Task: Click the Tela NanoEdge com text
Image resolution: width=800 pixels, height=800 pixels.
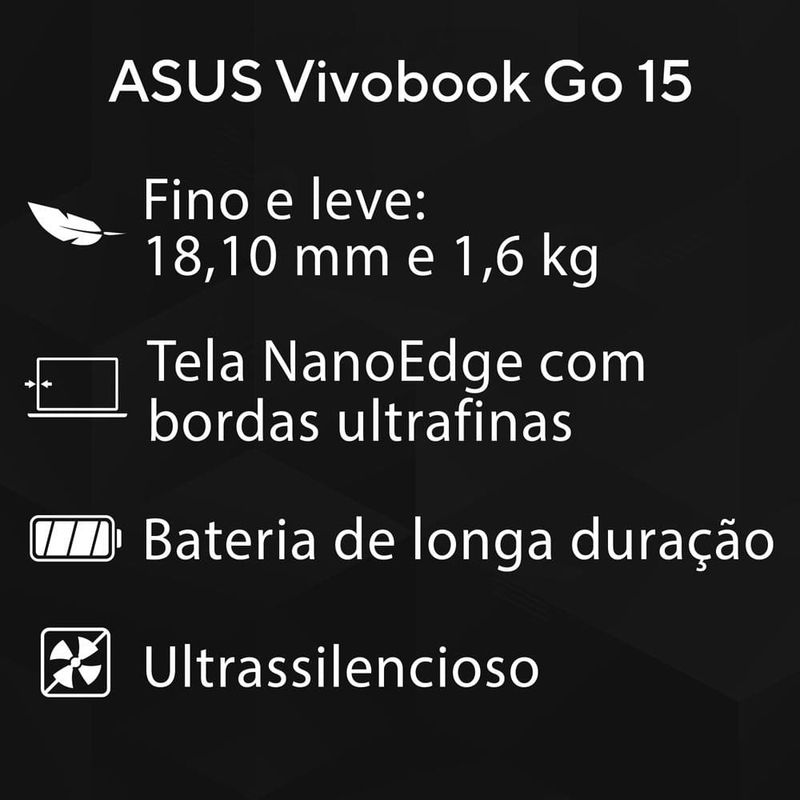Action: pos(396,363)
